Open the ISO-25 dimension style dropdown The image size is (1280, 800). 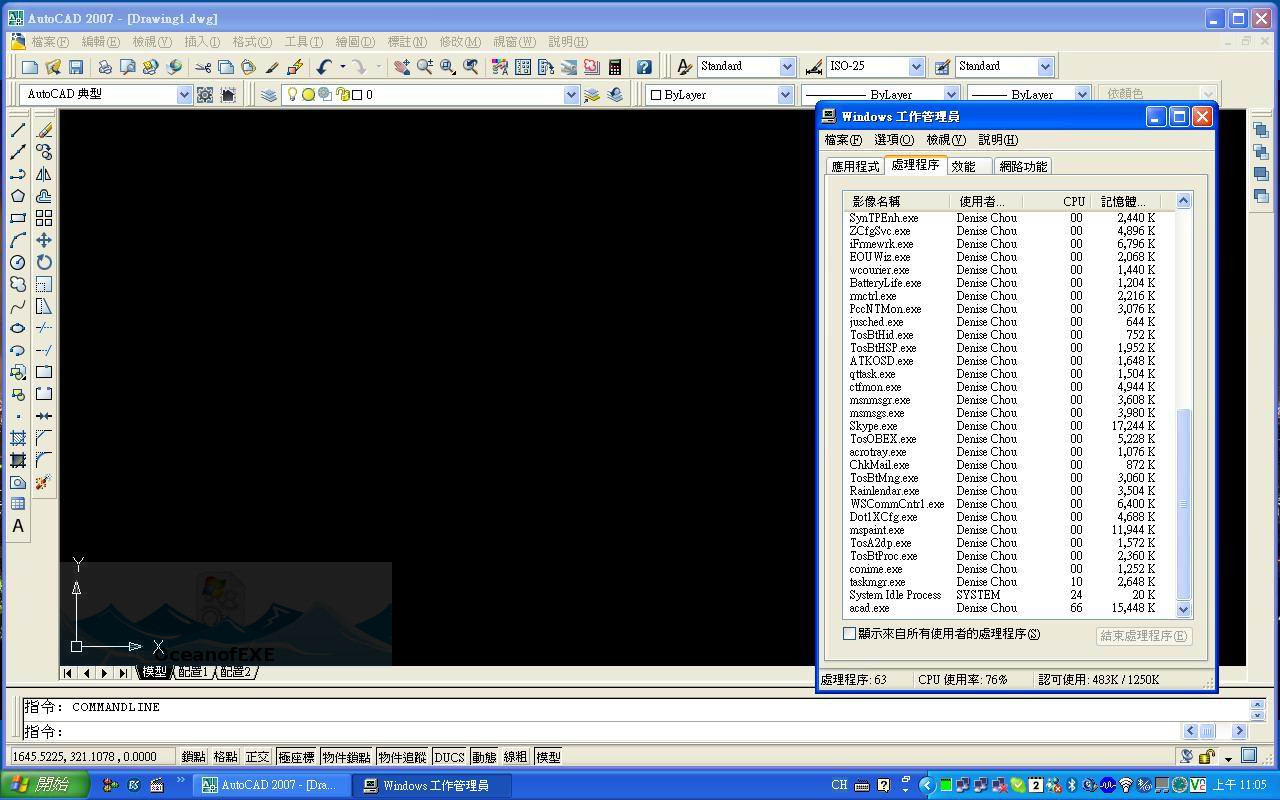coord(916,66)
